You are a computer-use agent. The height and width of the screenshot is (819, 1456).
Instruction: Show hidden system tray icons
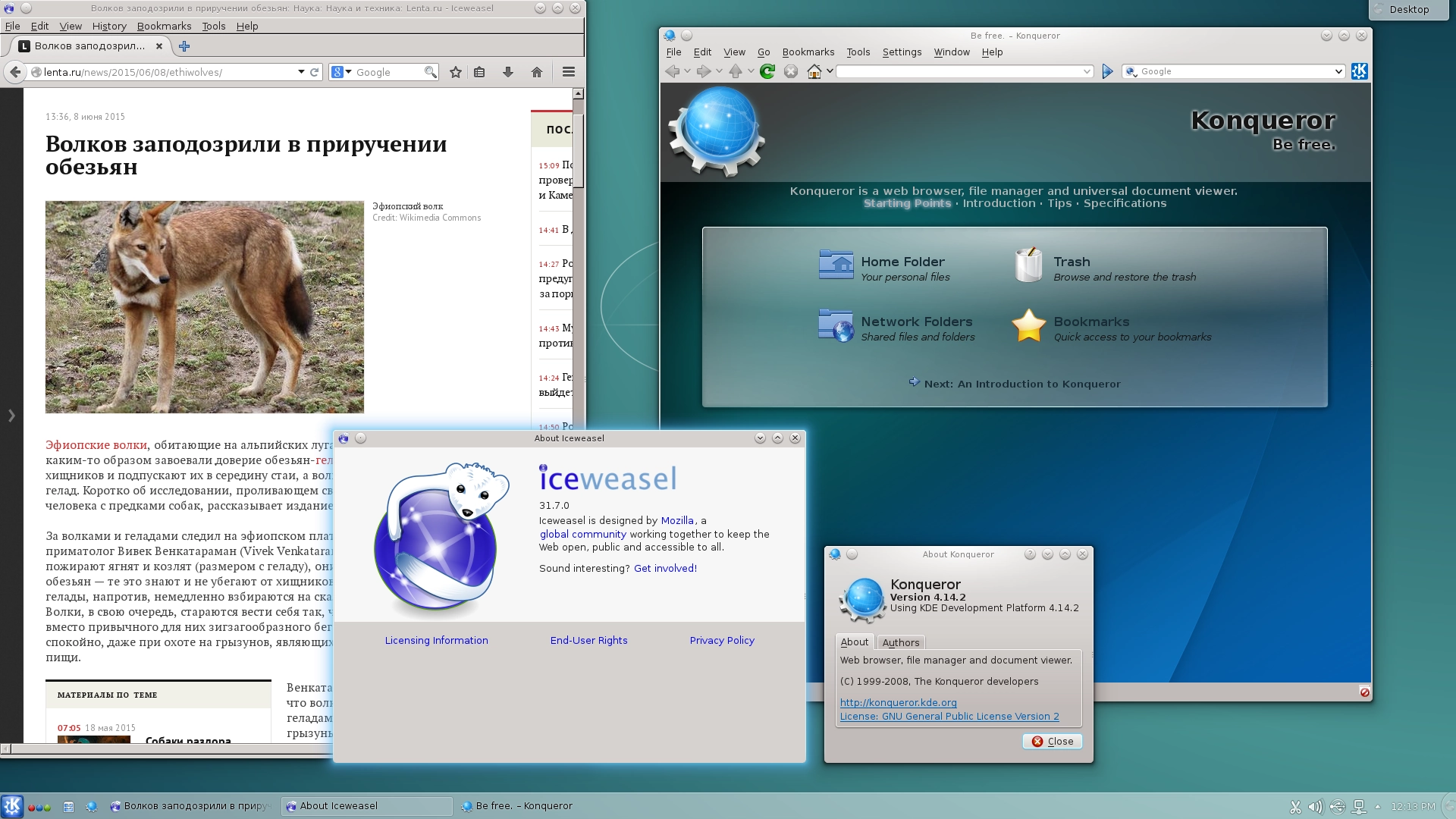1378,807
